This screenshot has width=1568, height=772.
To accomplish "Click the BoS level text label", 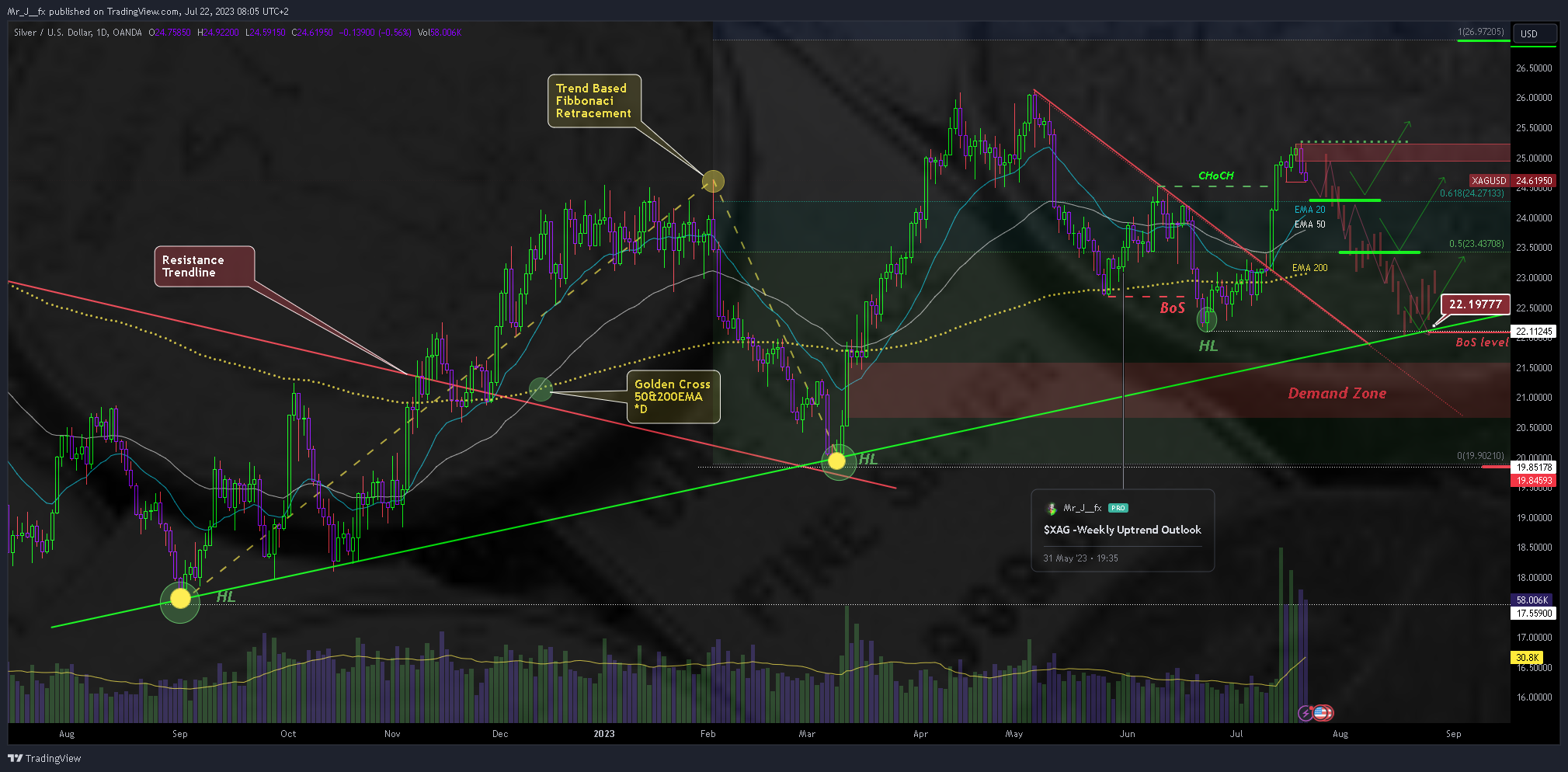I will [1482, 343].
